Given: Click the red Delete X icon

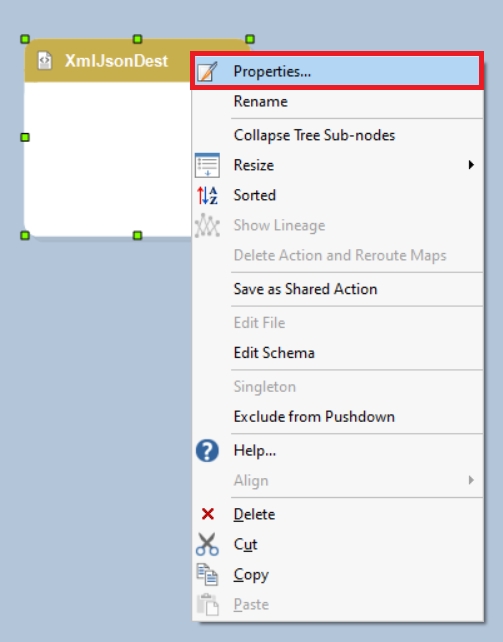Looking at the screenshot, I should click(208, 514).
